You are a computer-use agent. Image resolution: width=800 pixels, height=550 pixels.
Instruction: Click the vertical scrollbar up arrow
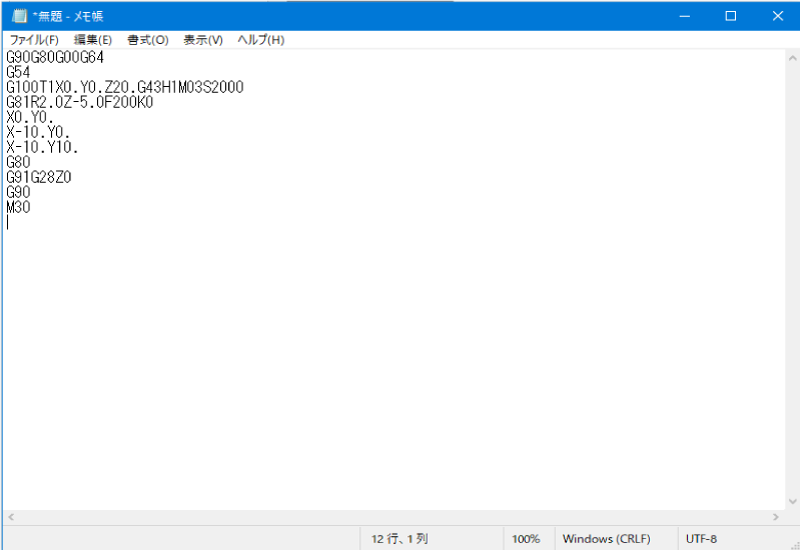(791, 57)
